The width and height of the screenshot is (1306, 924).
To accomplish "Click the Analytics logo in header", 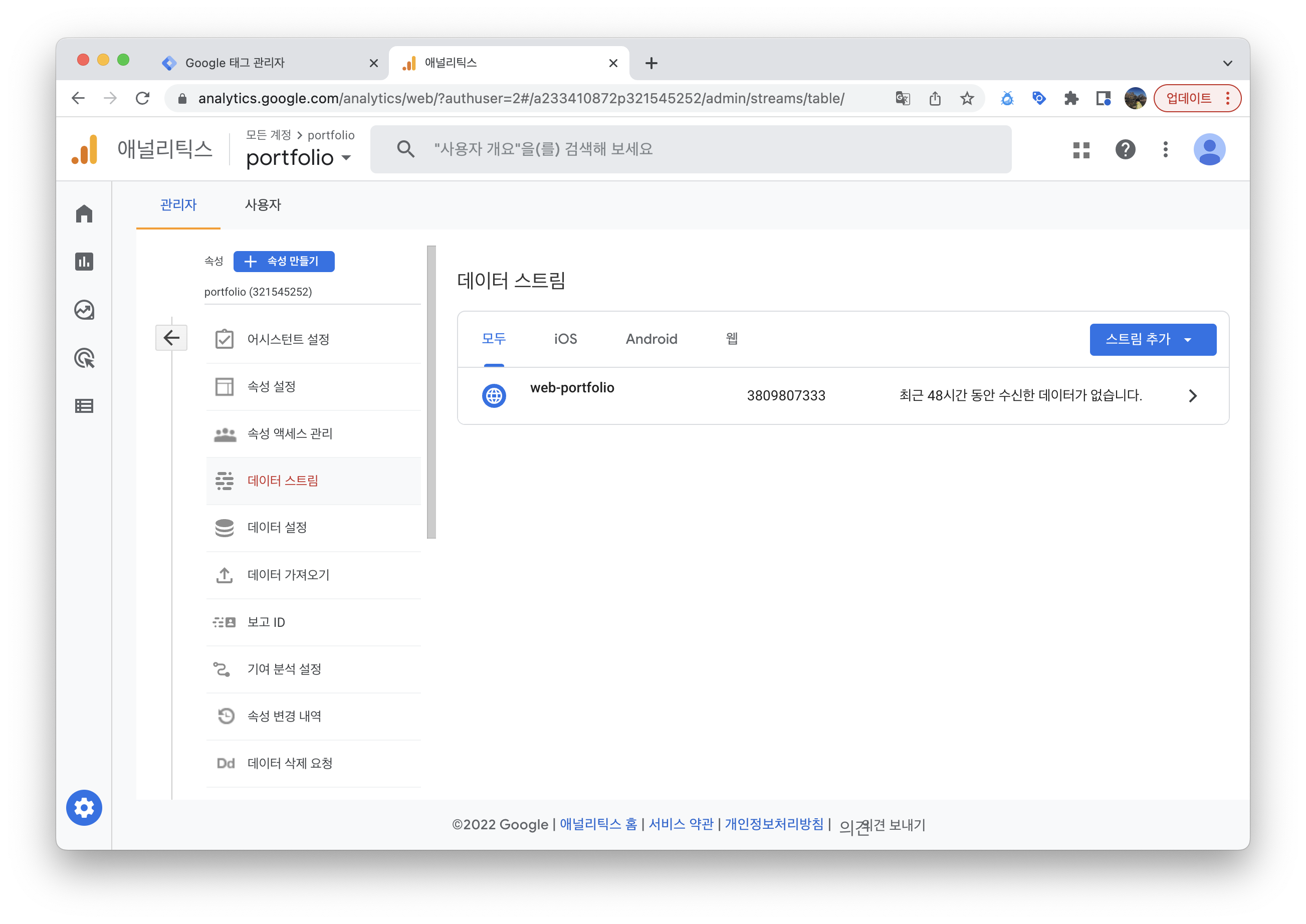I will tap(85, 149).
